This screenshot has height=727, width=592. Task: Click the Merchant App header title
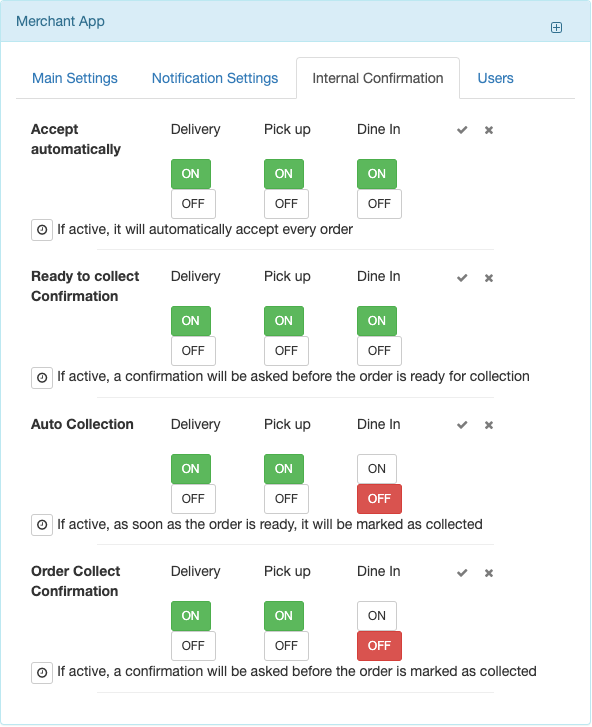tap(60, 21)
